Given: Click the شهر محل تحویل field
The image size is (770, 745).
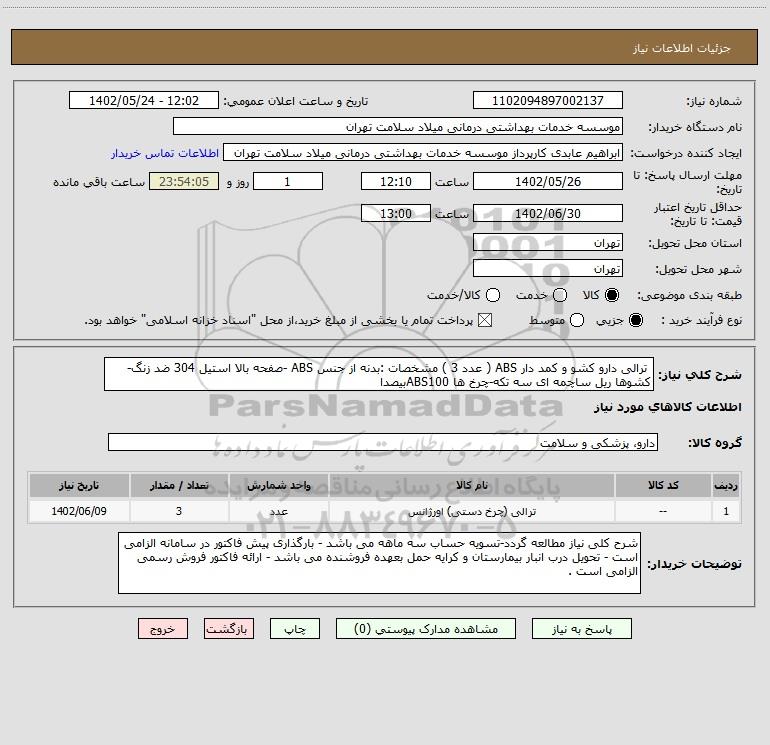Looking at the screenshot, I should [547, 268].
